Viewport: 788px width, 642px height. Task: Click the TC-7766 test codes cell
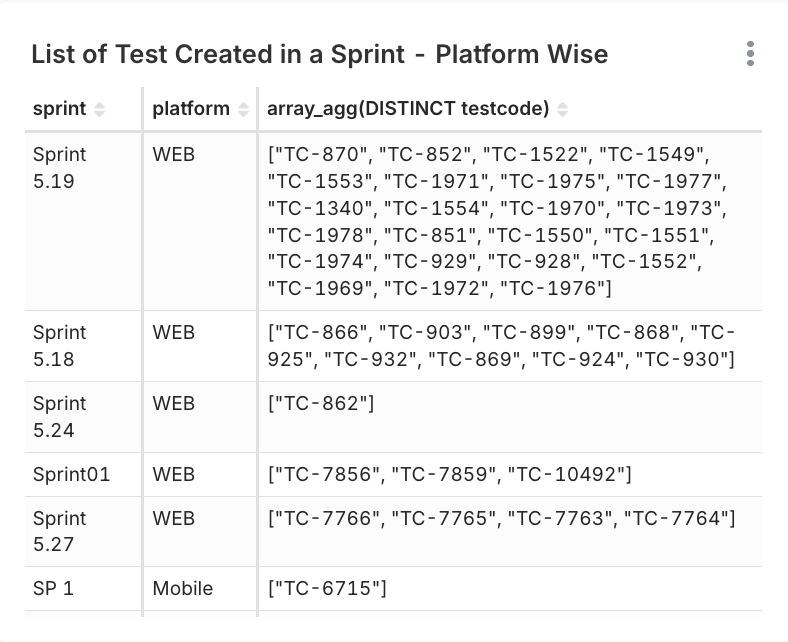point(501,518)
